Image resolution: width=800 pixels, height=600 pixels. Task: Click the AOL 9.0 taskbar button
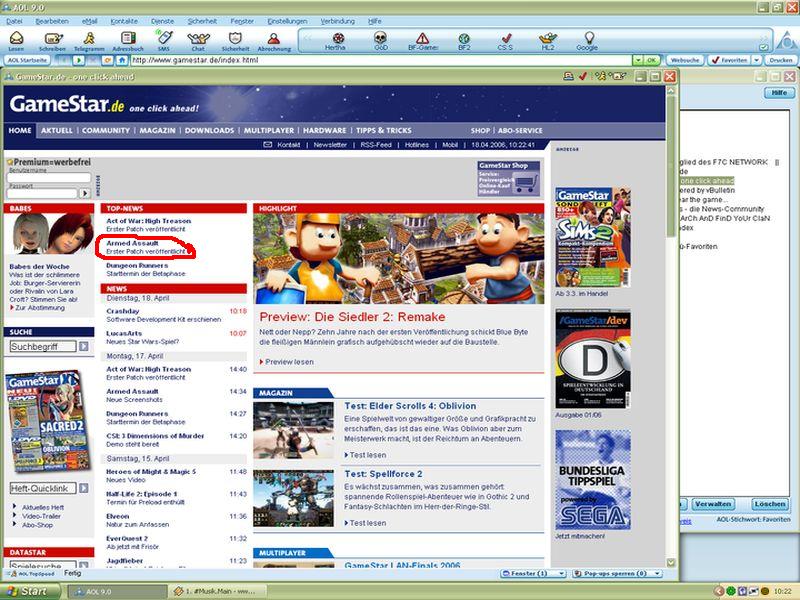tap(116, 591)
